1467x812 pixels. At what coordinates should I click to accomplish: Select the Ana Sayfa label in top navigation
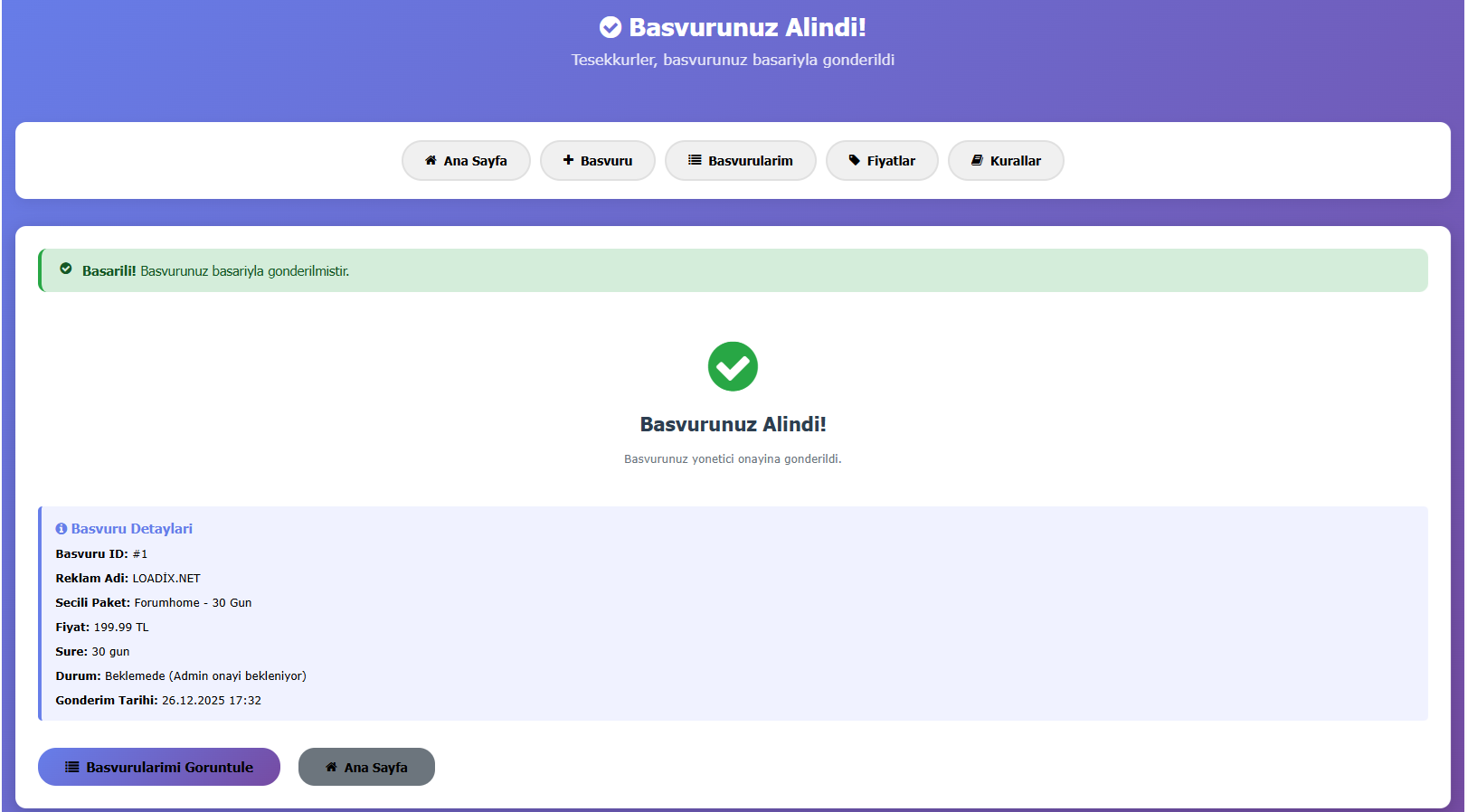click(475, 161)
